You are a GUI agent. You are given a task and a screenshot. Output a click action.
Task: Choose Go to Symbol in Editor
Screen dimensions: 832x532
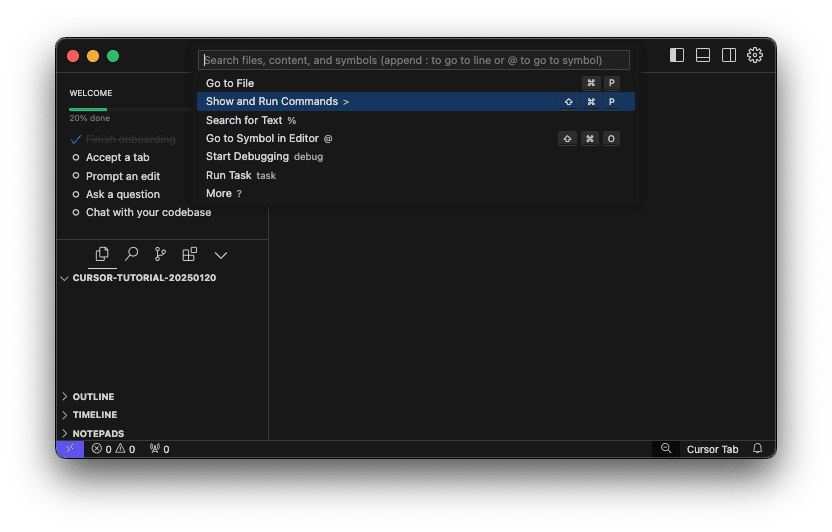click(x=416, y=138)
